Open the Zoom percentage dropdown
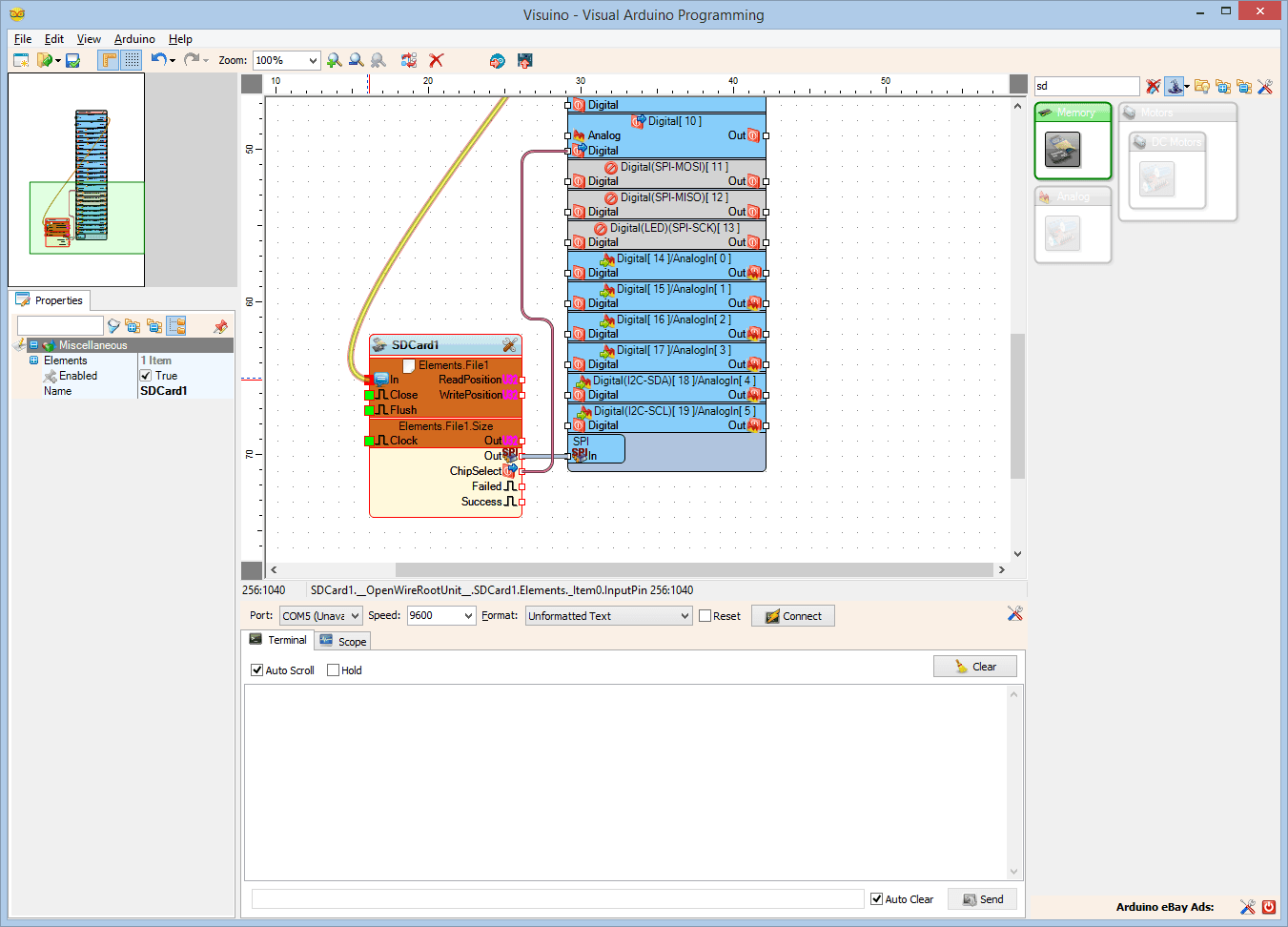The width and height of the screenshot is (1288, 927). (x=286, y=59)
